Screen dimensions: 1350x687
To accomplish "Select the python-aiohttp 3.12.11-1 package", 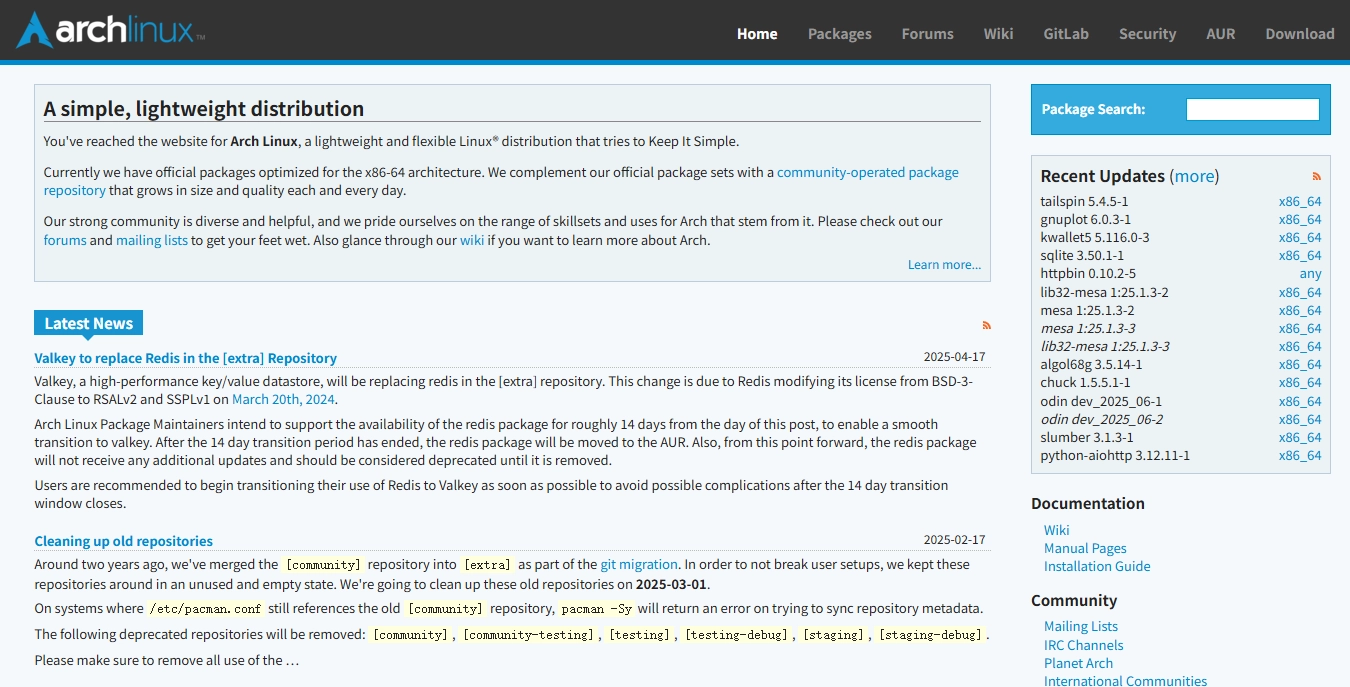I will (x=1115, y=455).
